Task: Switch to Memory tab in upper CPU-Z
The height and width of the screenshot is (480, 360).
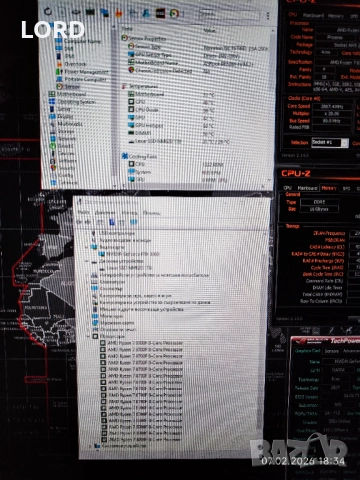Action: coord(336,16)
